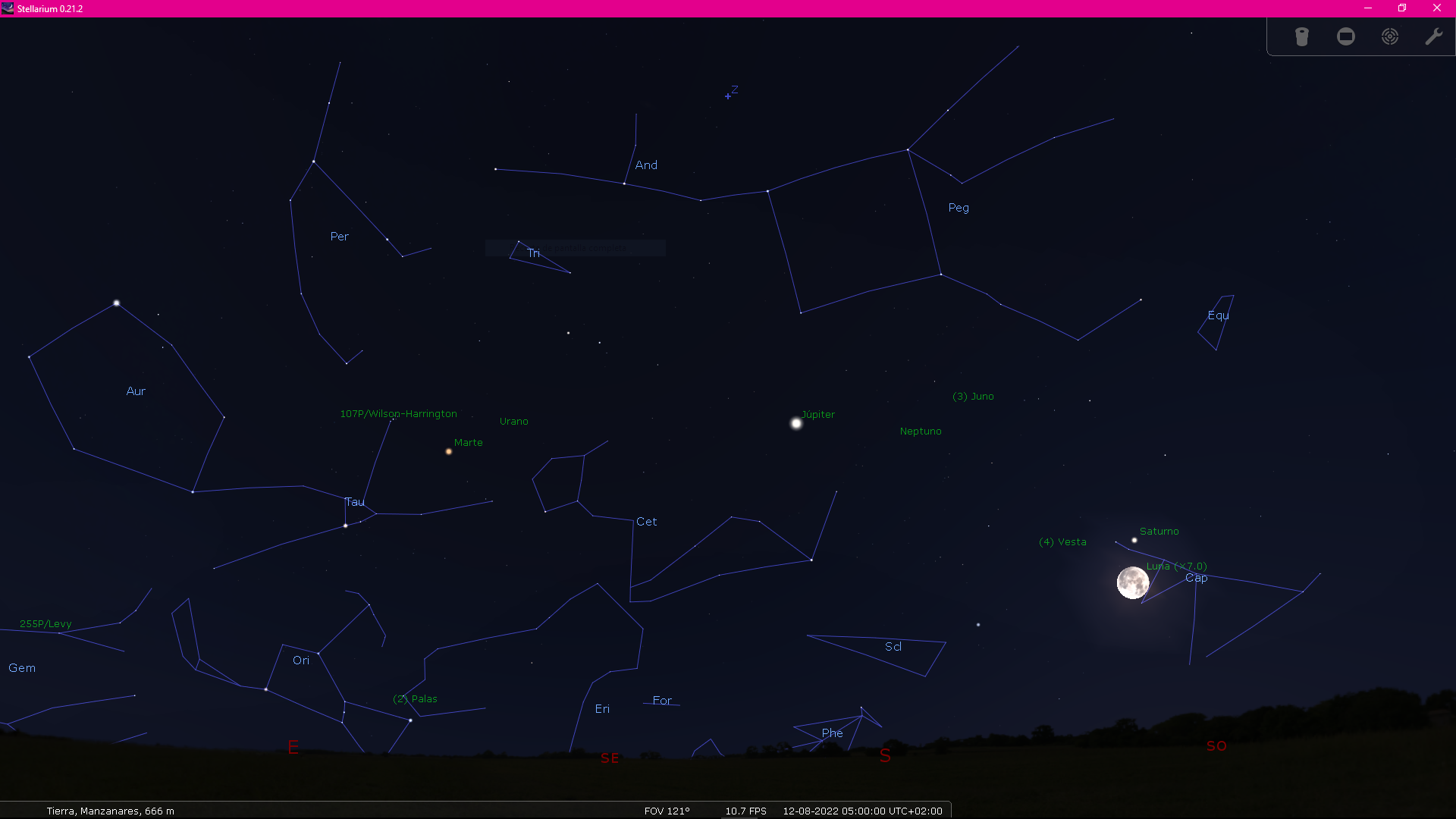This screenshot has height=819, width=1456.
Task: Click the red S cardinal point
Action: [x=885, y=755]
